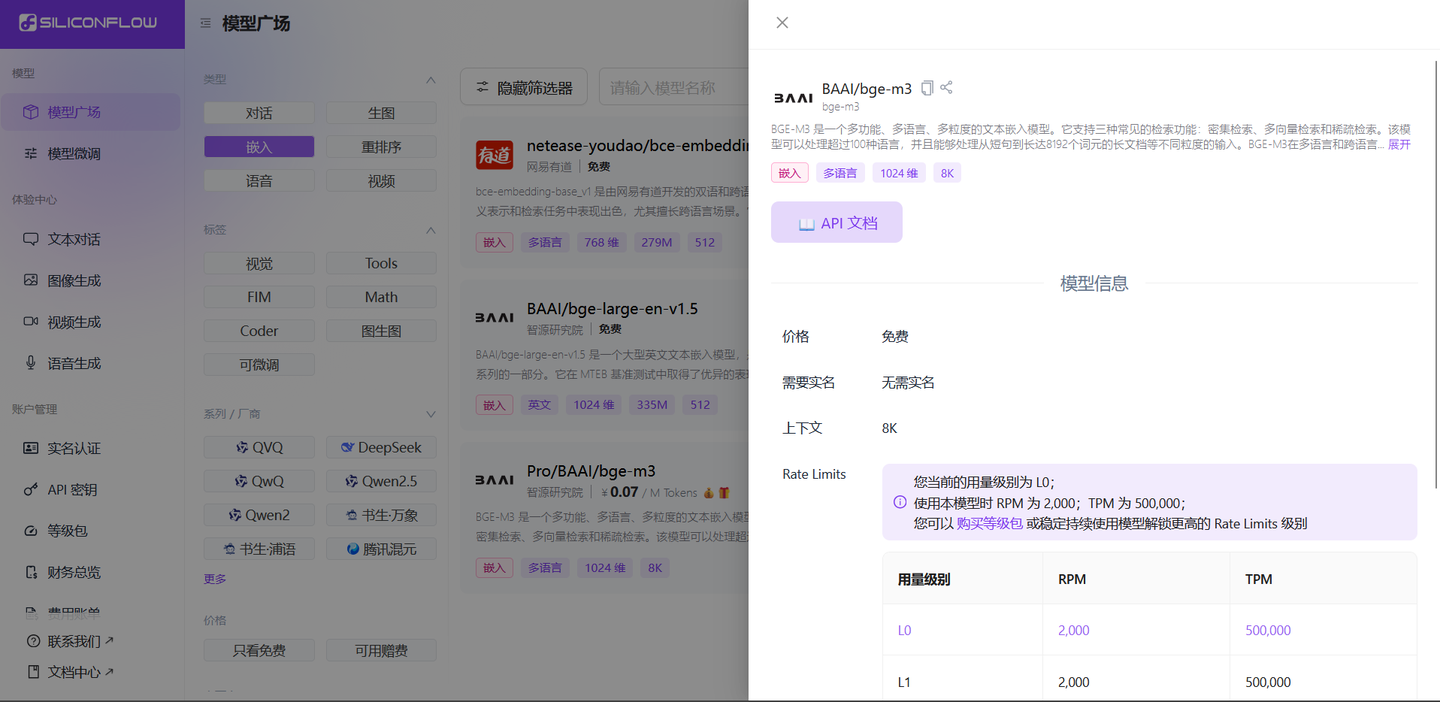Screen dimensions: 1440x702
Task: Collapse the 类型 filter section
Action: click(431, 79)
